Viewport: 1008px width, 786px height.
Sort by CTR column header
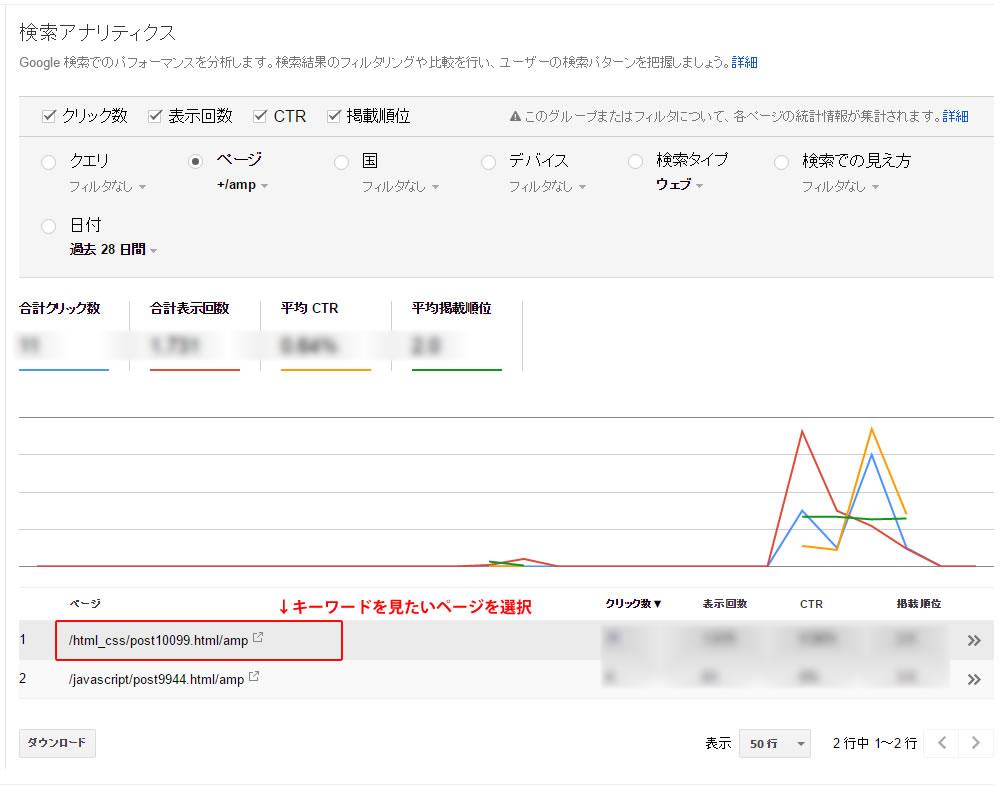tap(811, 604)
